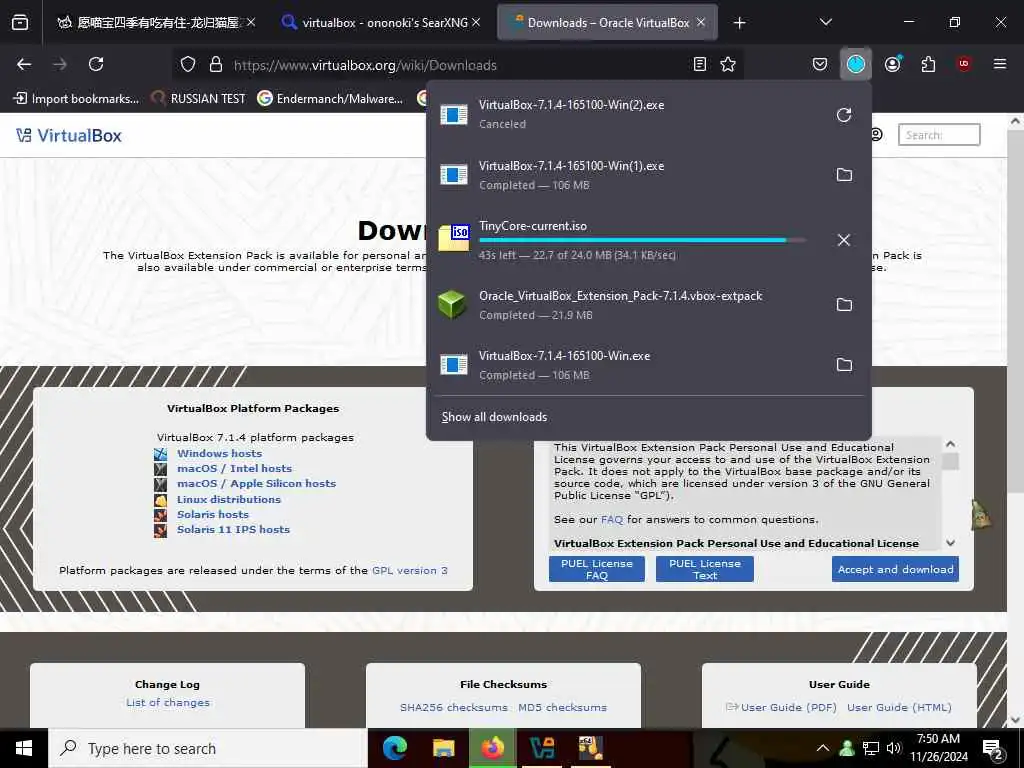
Task: Go back to the previous page
Action: click(24, 64)
